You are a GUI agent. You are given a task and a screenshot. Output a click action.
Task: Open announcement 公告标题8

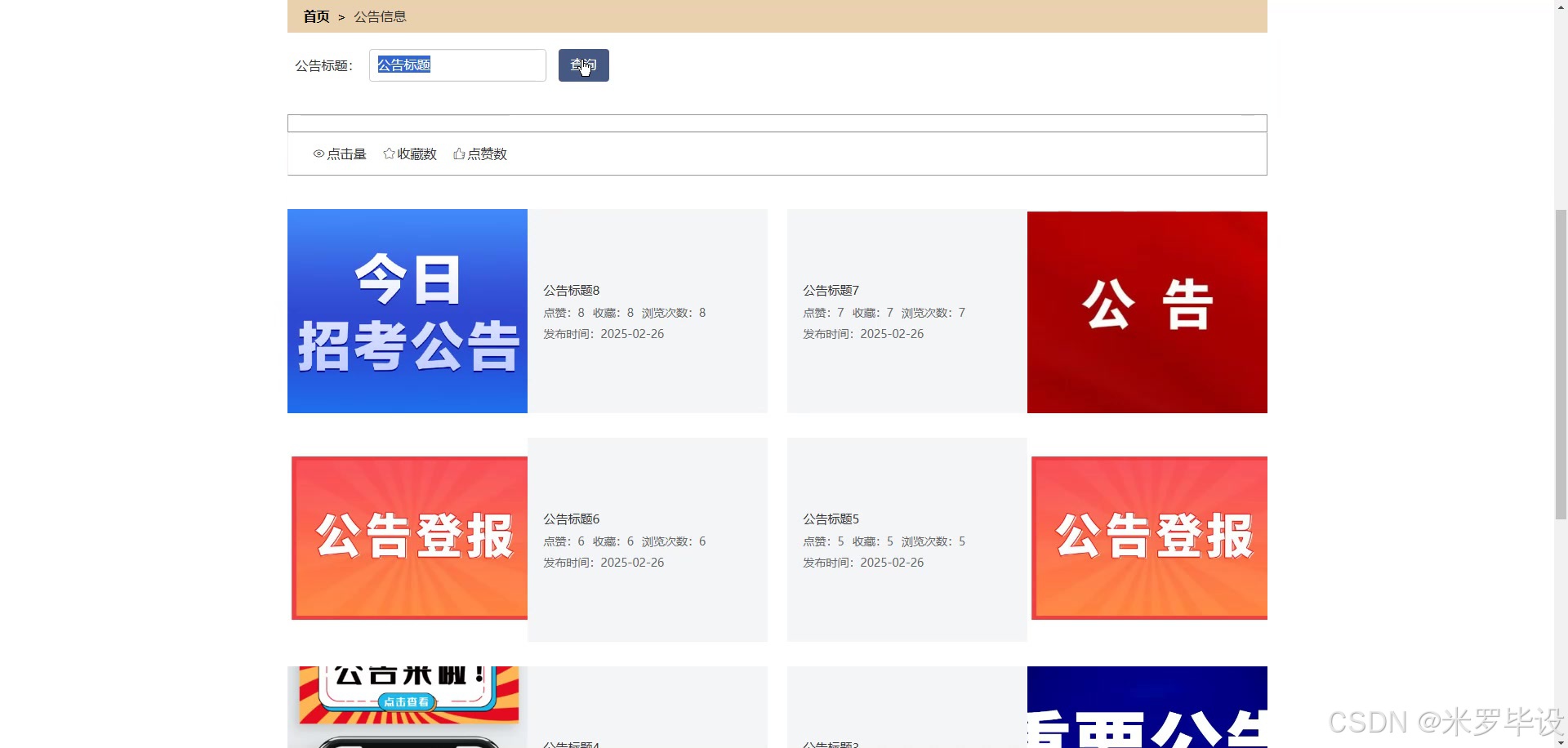click(x=572, y=290)
